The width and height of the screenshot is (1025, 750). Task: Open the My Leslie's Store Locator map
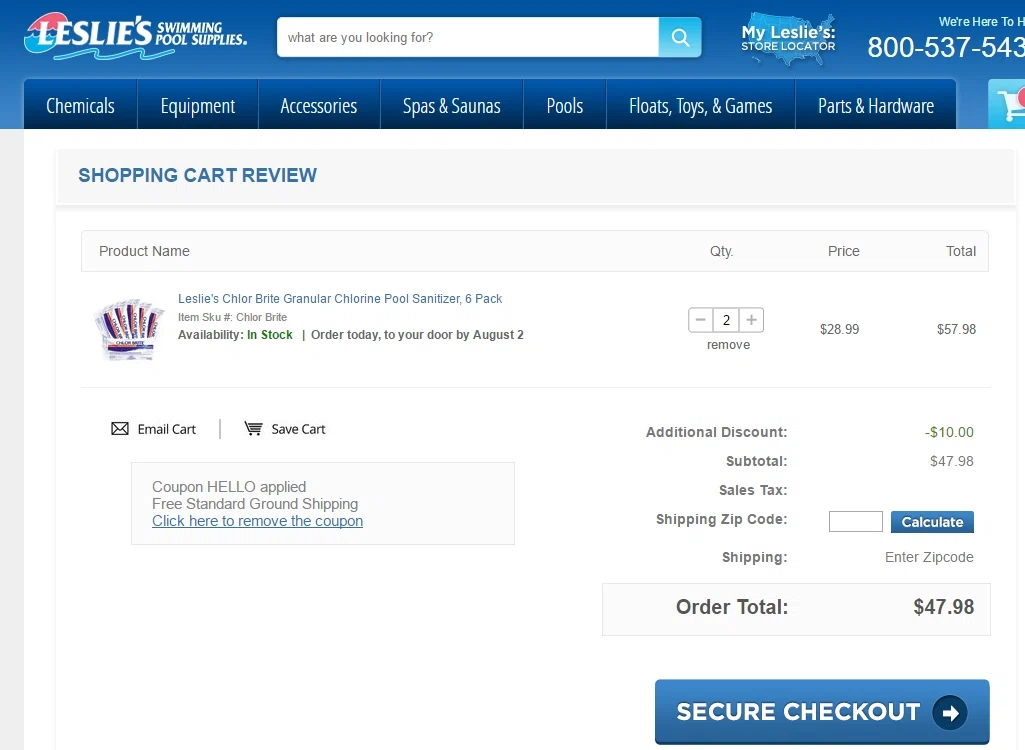coord(788,39)
